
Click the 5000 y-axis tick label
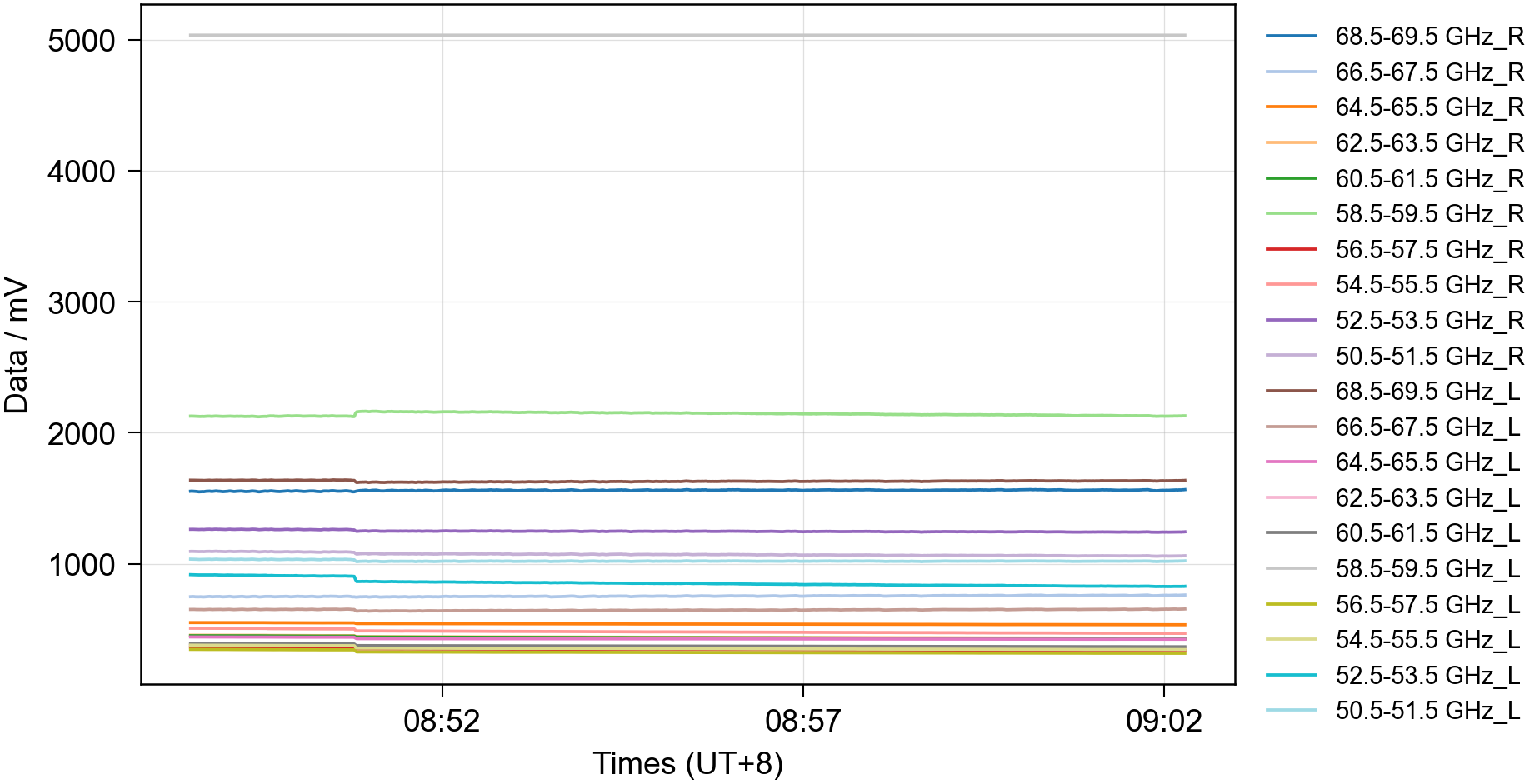pyautogui.click(x=82, y=41)
